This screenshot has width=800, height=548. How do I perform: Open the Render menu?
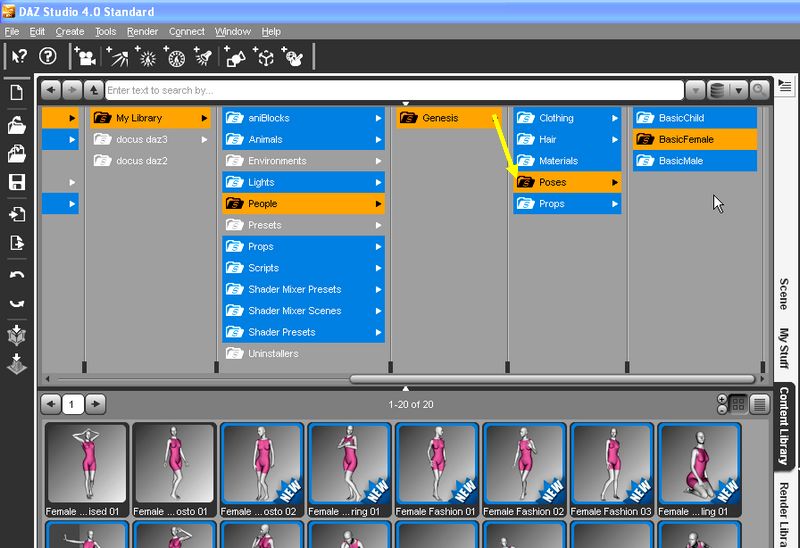pyautogui.click(x=142, y=31)
